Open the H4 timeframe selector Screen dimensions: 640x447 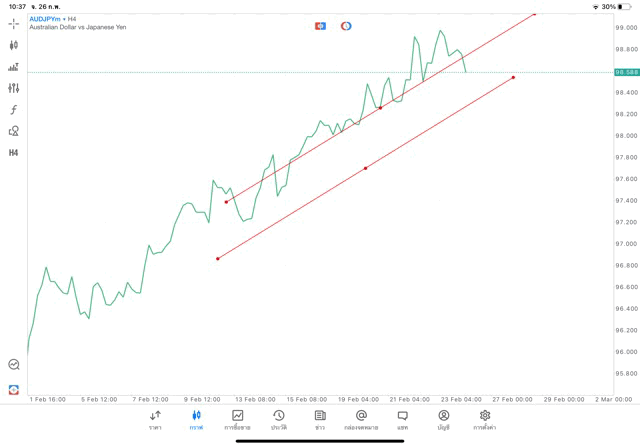pyautogui.click(x=14, y=153)
